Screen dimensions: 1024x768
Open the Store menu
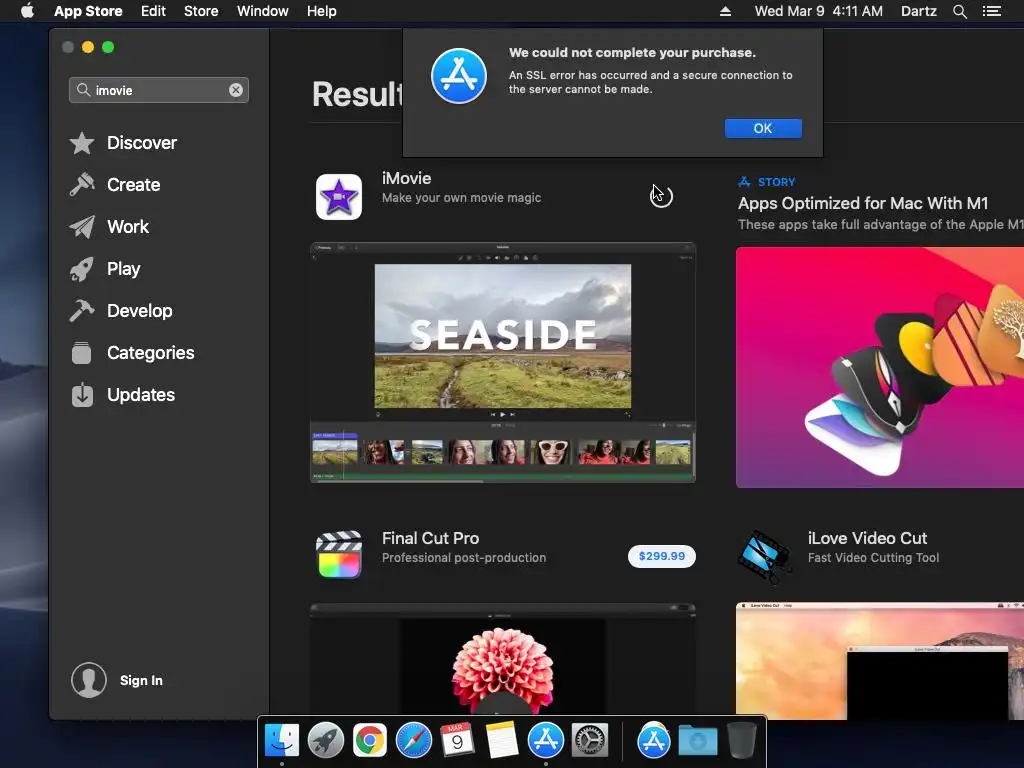(201, 11)
